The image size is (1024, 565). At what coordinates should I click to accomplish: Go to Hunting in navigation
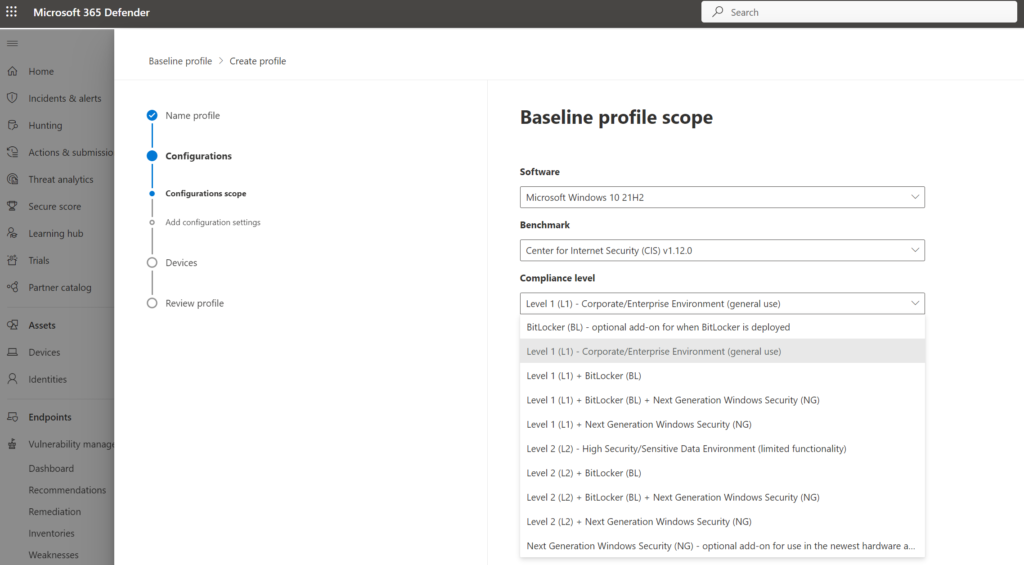click(x=45, y=125)
